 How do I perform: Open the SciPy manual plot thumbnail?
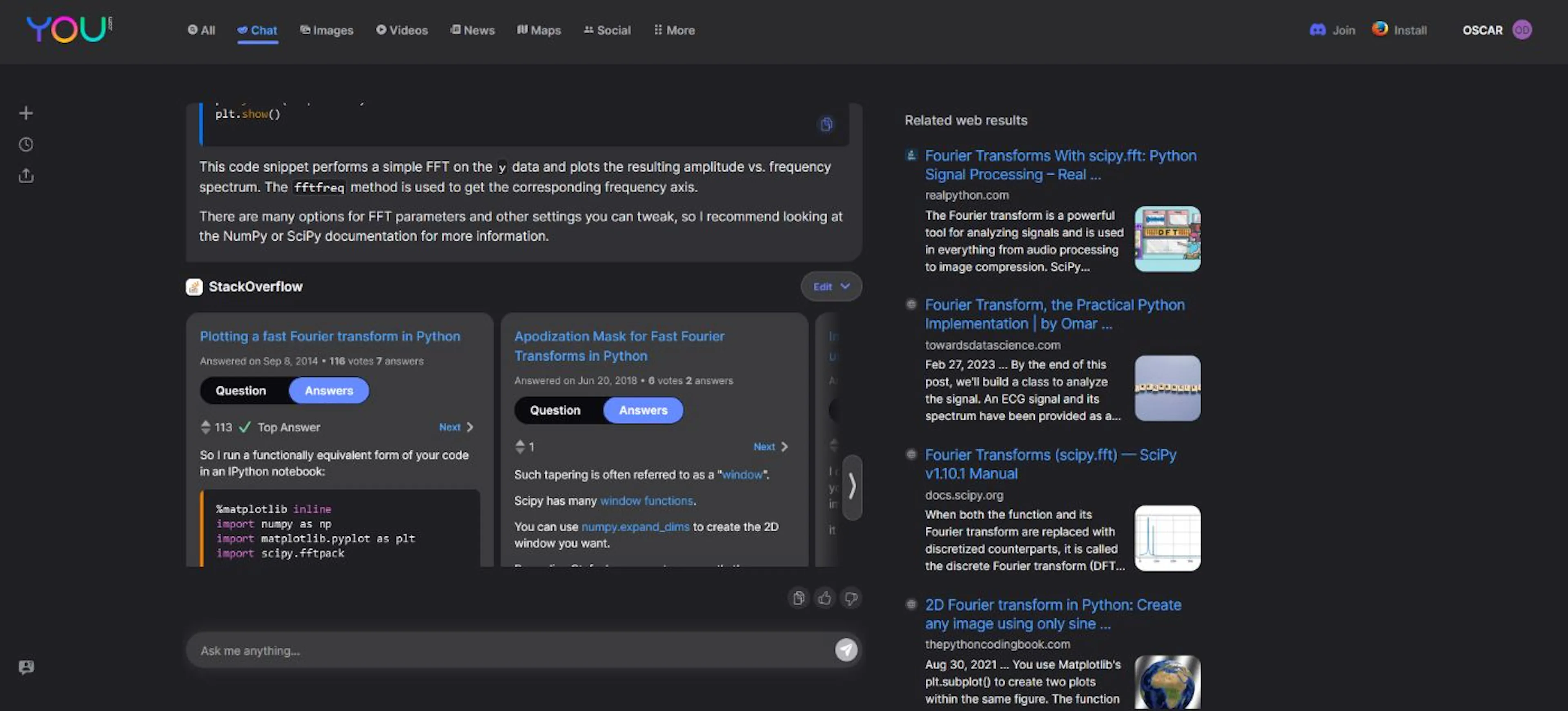point(1167,538)
